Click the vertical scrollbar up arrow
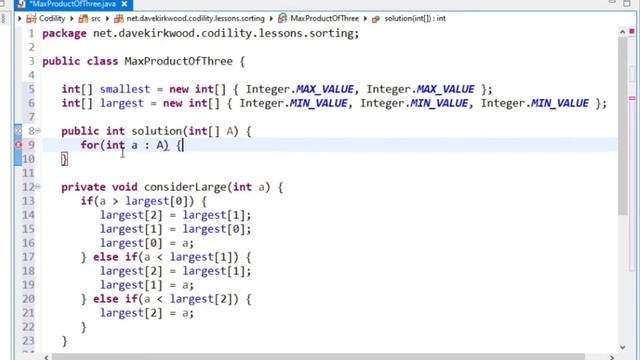 pyautogui.click(x=622, y=32)
